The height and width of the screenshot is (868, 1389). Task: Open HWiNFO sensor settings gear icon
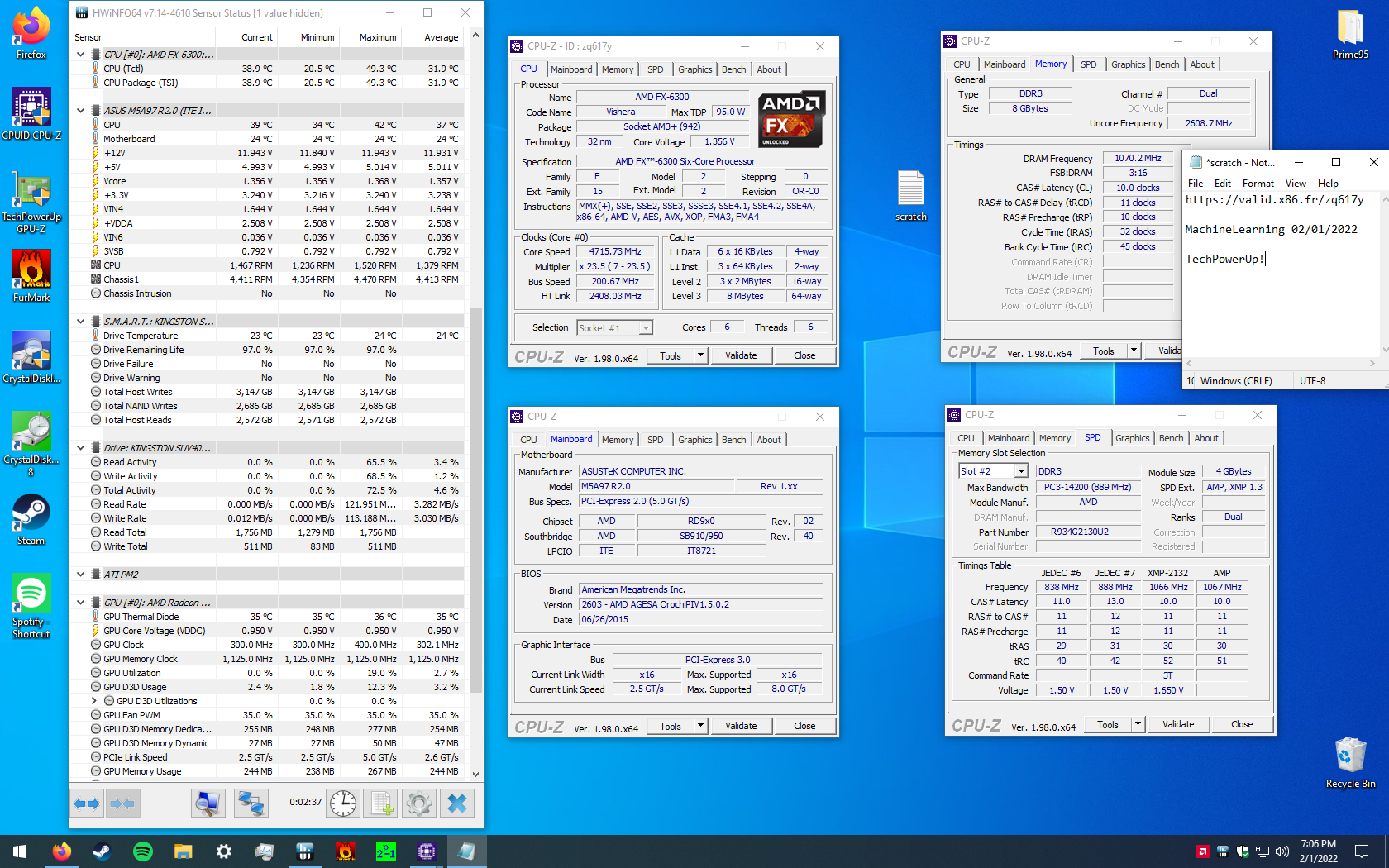point(419,803)
